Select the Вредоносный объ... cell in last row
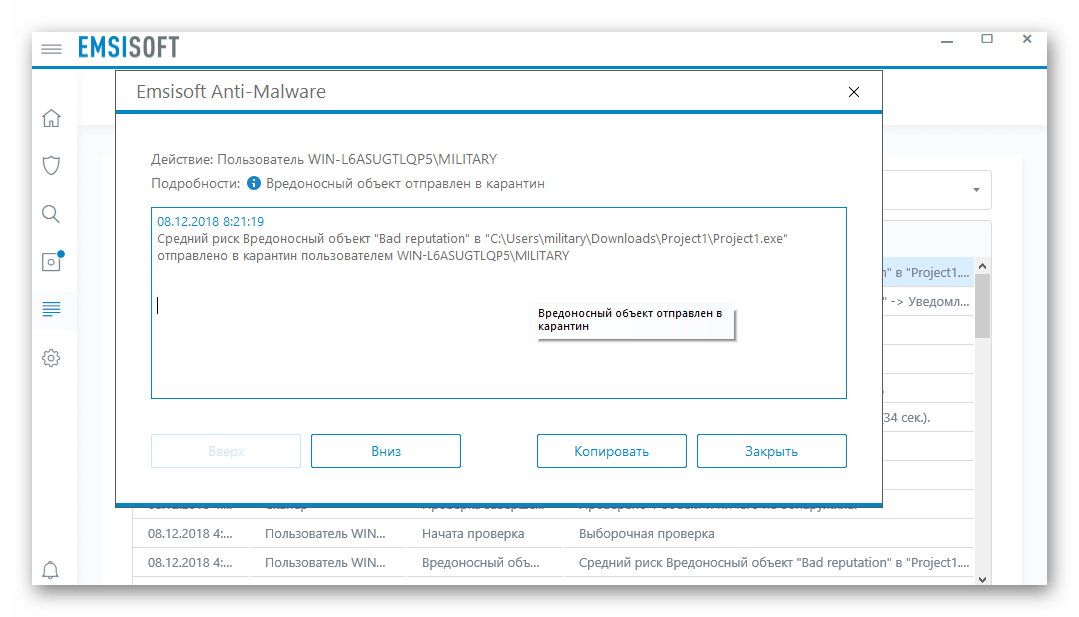This screenshot has width=1079, height=617. (x=480, y=563)
